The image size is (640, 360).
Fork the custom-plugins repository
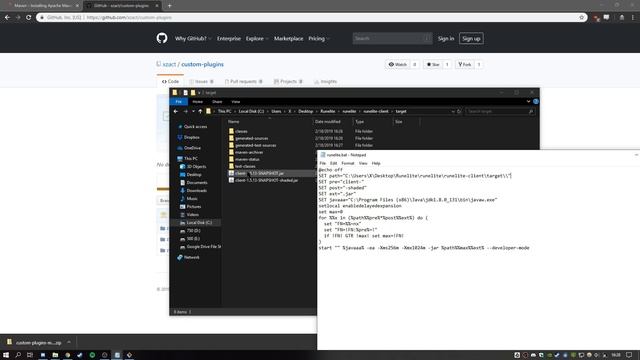coord(464,64)
